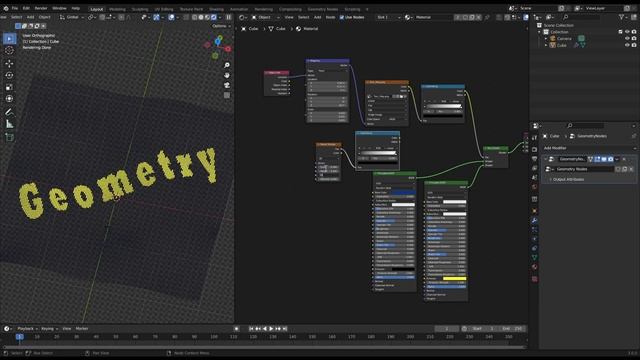Hide the Collection in viewport via eye icon
The width and height of the screenshot is (640, 360).
tap(627, 32)
